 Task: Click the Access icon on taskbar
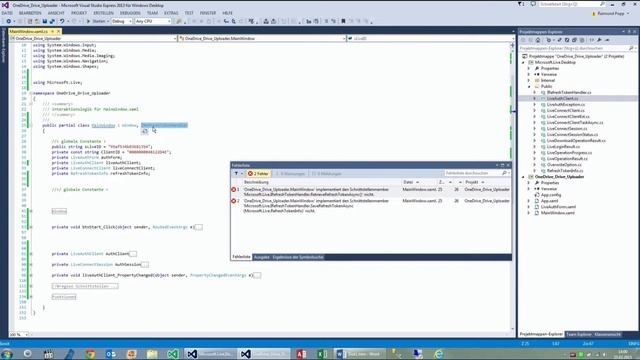(302, 354)
